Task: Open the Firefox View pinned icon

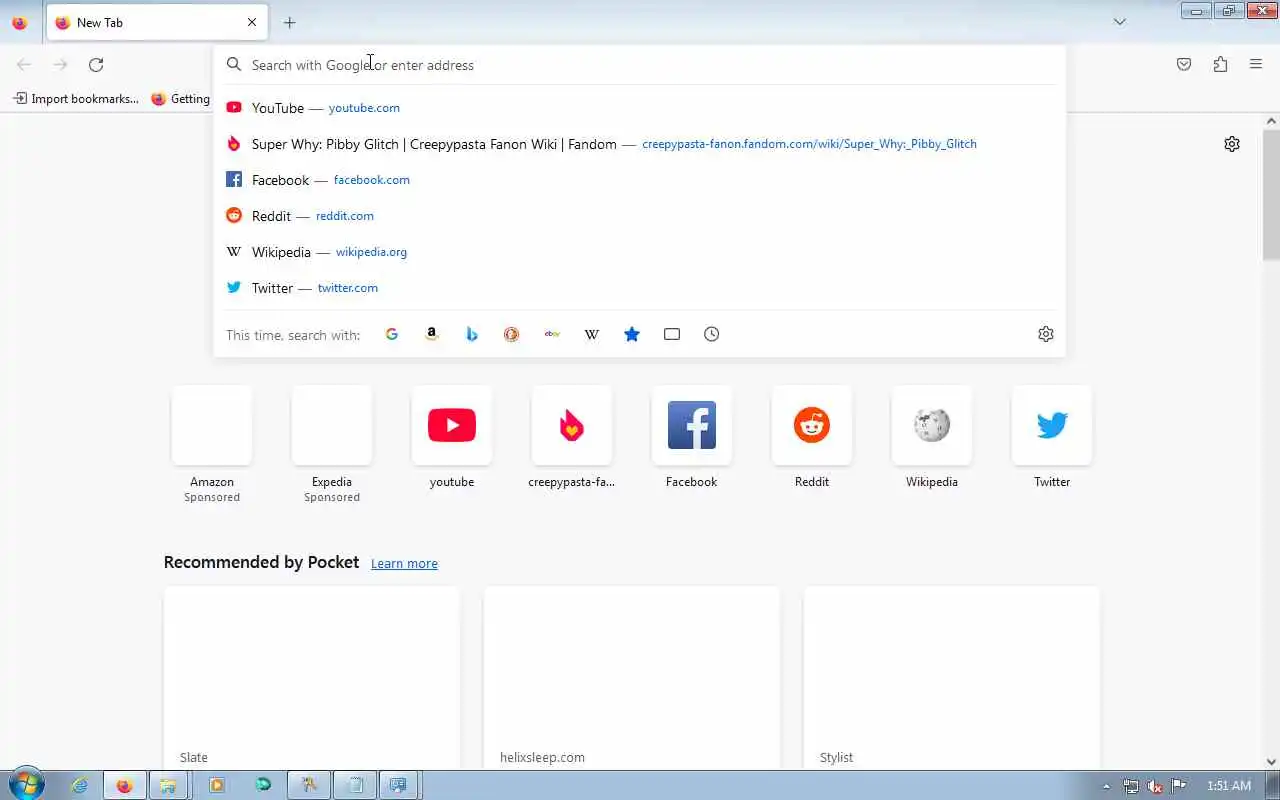Action: click(19, 22)
